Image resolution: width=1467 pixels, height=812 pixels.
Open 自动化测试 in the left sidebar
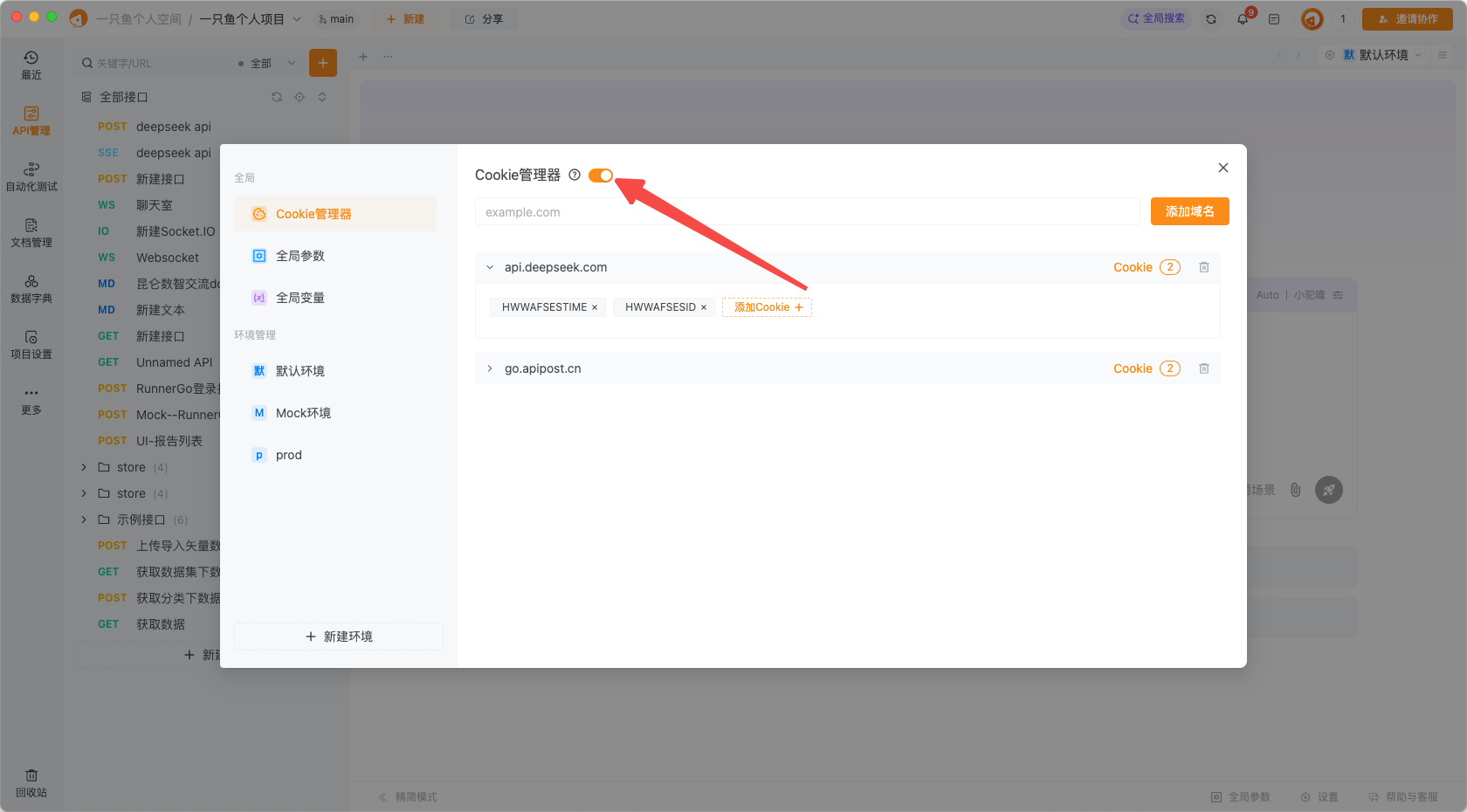tap(31, 176)
